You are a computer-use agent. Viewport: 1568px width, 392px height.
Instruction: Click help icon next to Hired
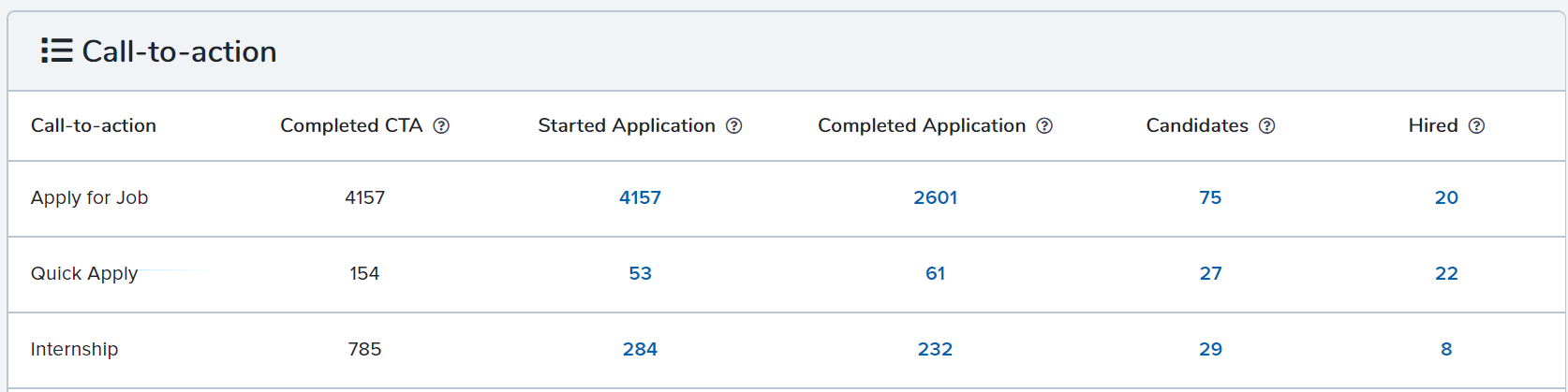[x=1476, y=125]
